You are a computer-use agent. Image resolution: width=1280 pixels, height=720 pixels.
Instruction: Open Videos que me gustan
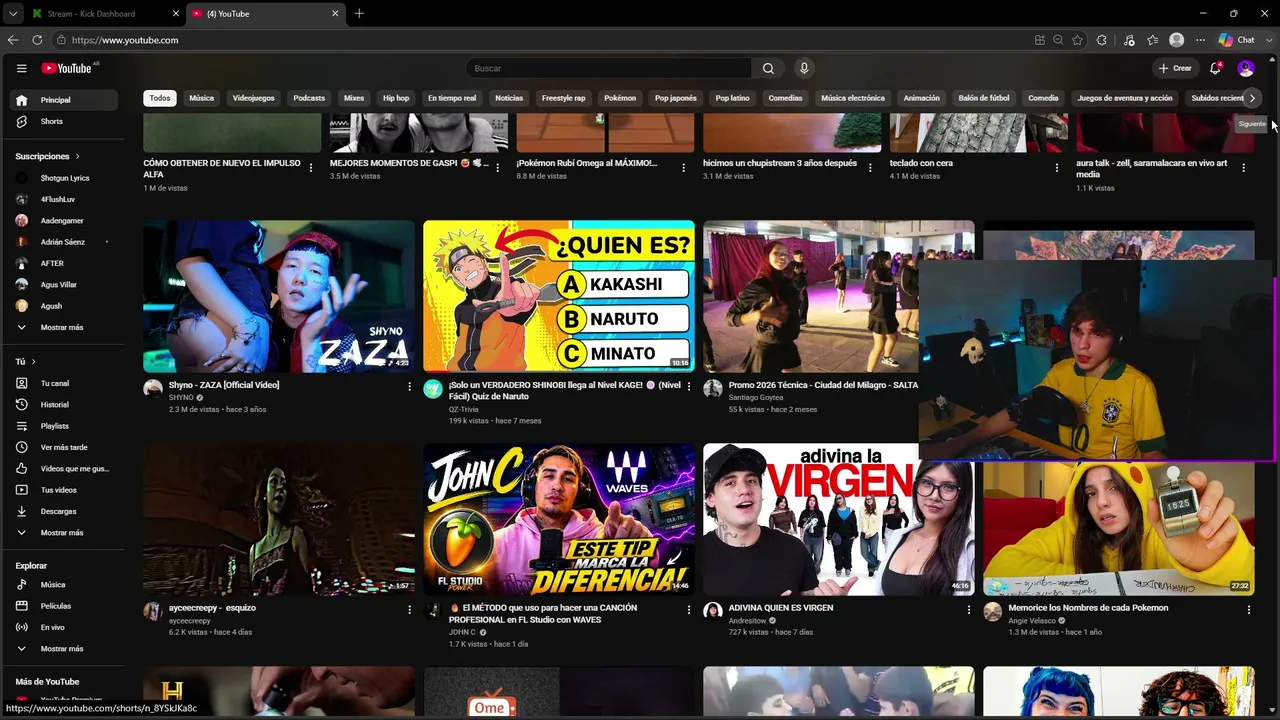click(x=64, y=468)
